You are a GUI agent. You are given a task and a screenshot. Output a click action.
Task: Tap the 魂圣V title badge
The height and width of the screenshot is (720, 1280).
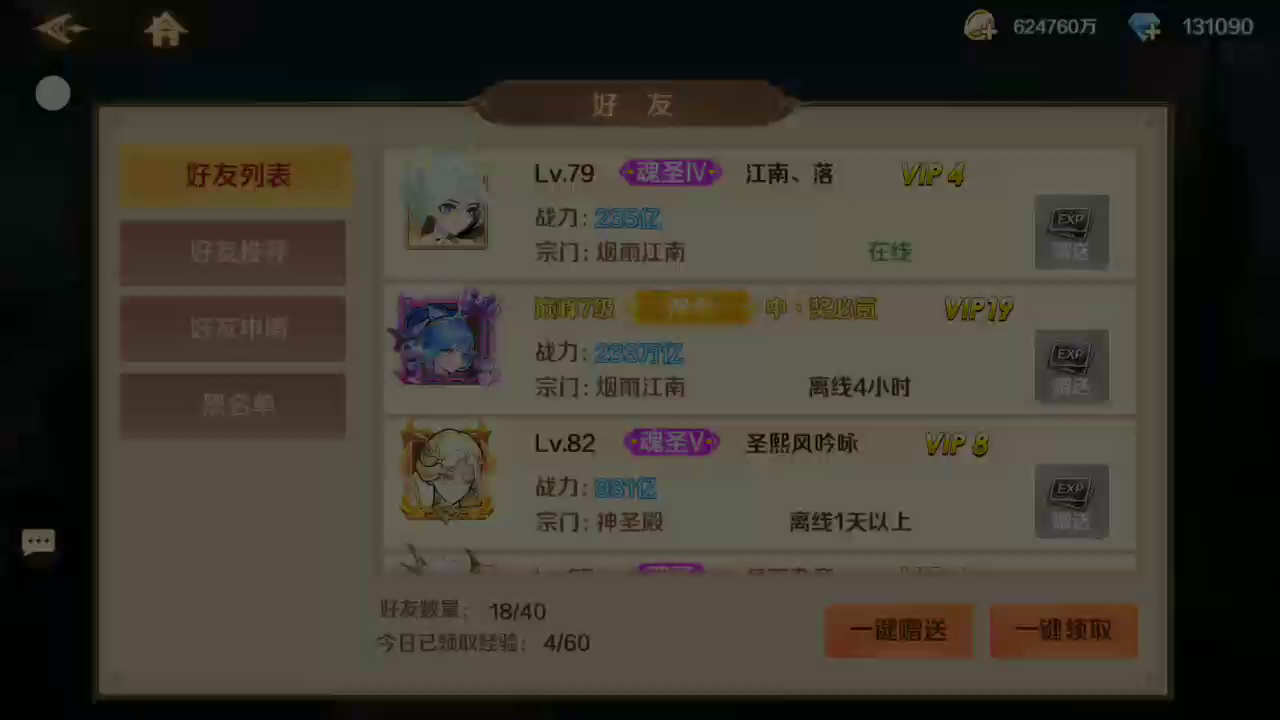[671, 442]
